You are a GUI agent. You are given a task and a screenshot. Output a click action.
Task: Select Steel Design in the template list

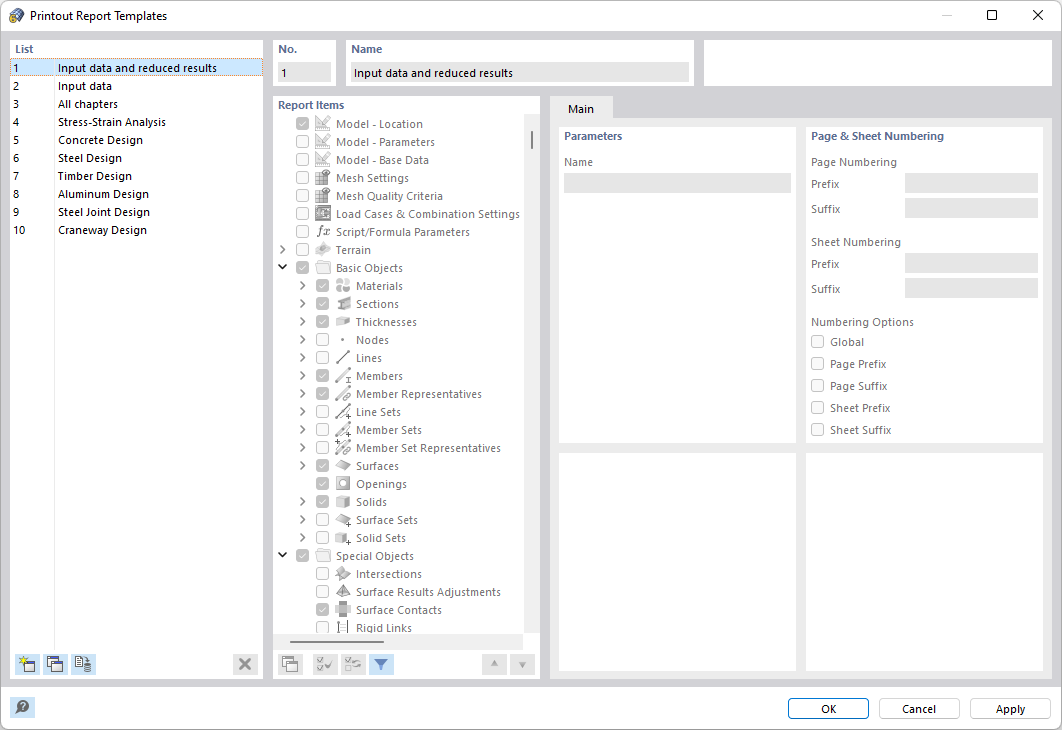90,158
